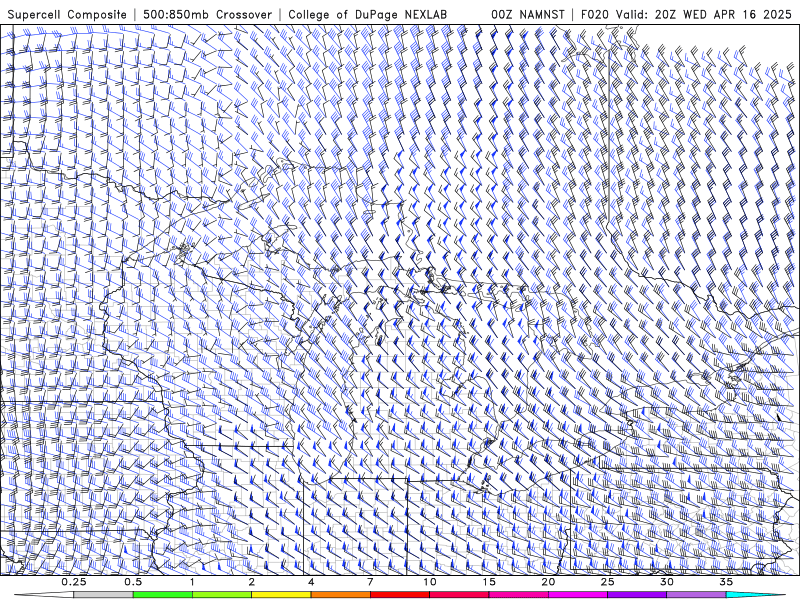Image resolution: width=800 pixels, height=600 pixels.
Task: Pick the gray swatch between 0.25 and 0.5
Action: click(x=104, y=595)
